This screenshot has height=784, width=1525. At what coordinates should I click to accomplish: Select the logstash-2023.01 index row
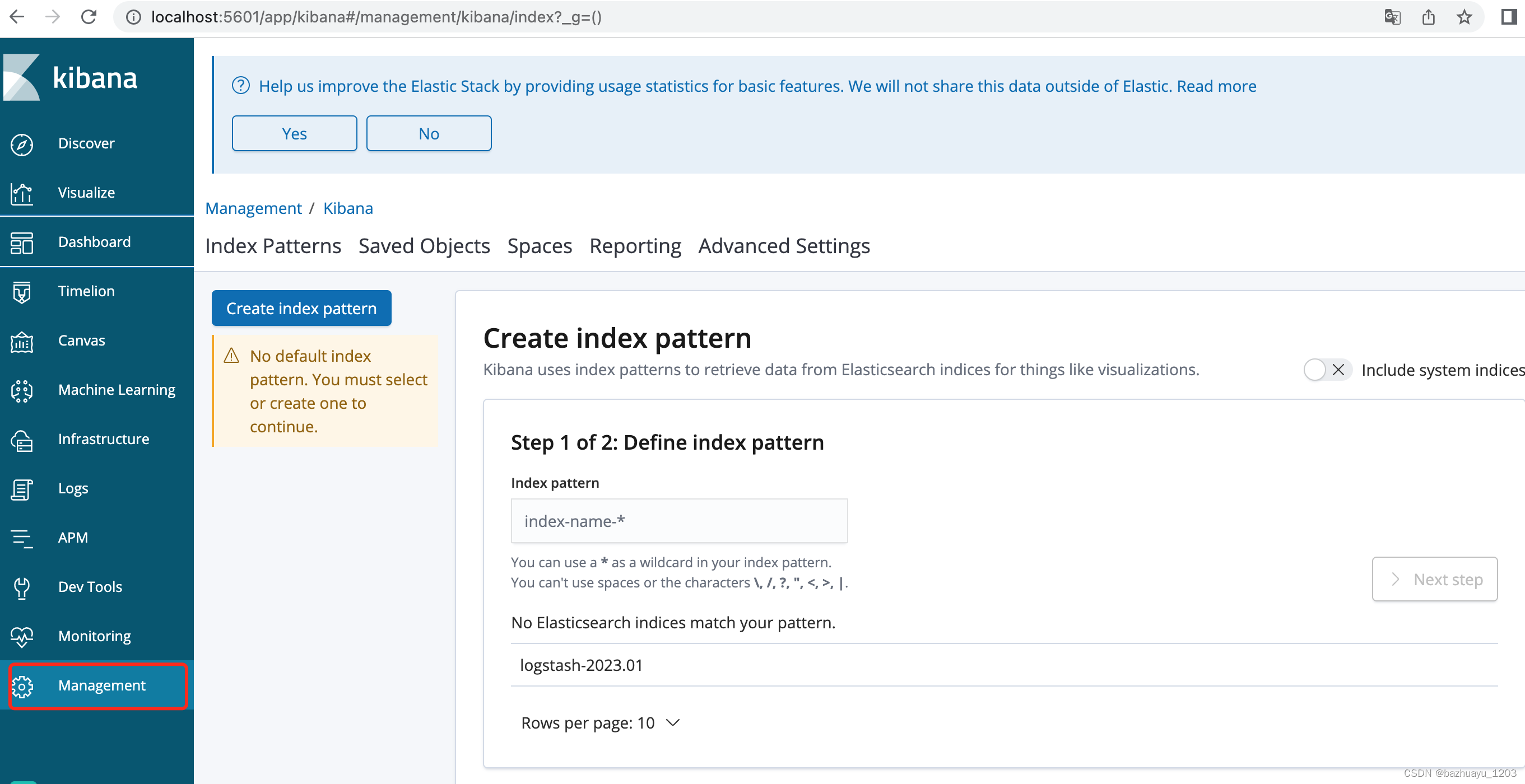(x=1004, y=665)
